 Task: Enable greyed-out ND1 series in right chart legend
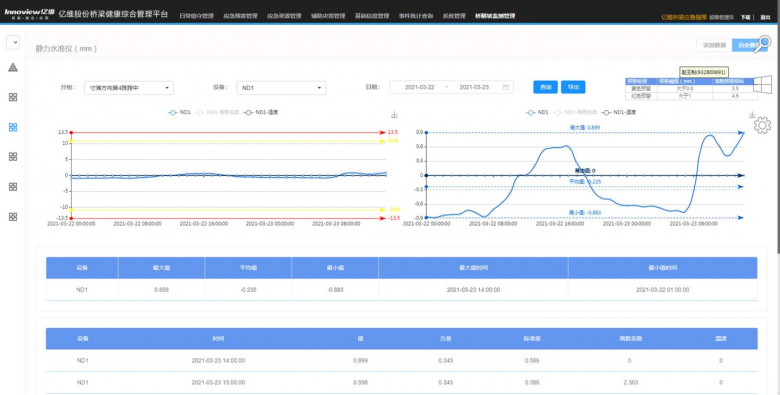pyautogui.click(x=571, y=112)
